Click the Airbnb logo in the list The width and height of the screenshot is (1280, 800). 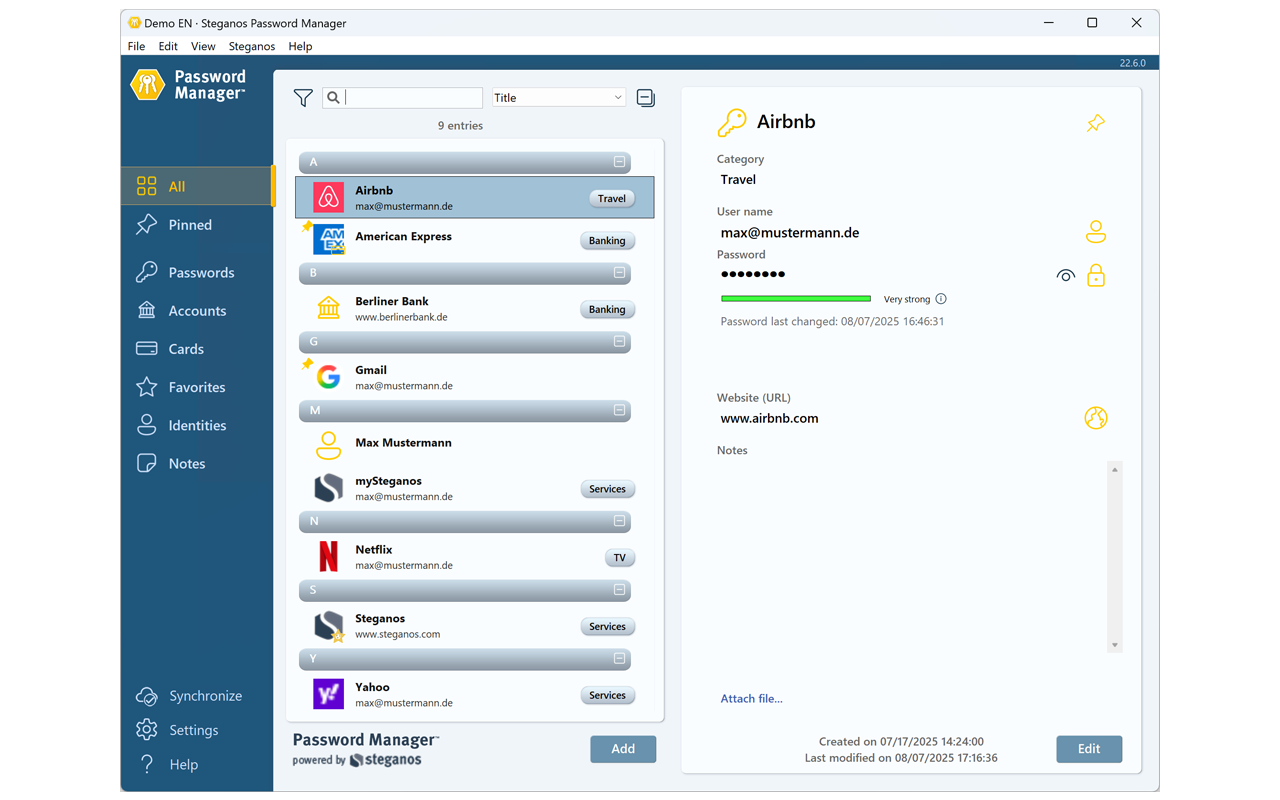[x=328, y=198]
